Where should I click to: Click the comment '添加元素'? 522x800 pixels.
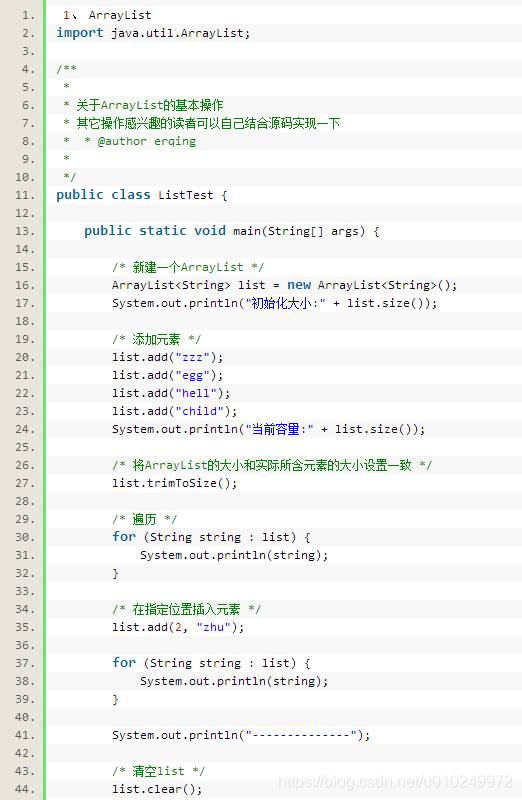[157, 339]
